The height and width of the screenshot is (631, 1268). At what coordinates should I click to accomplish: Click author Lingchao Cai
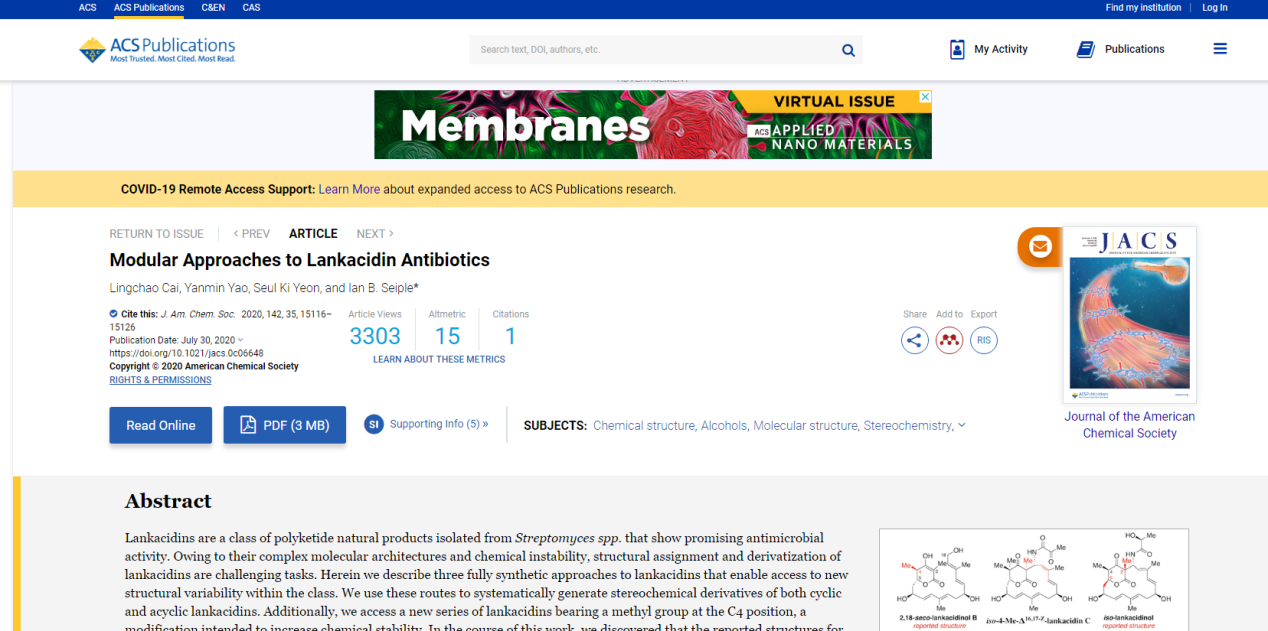[144, 288]
